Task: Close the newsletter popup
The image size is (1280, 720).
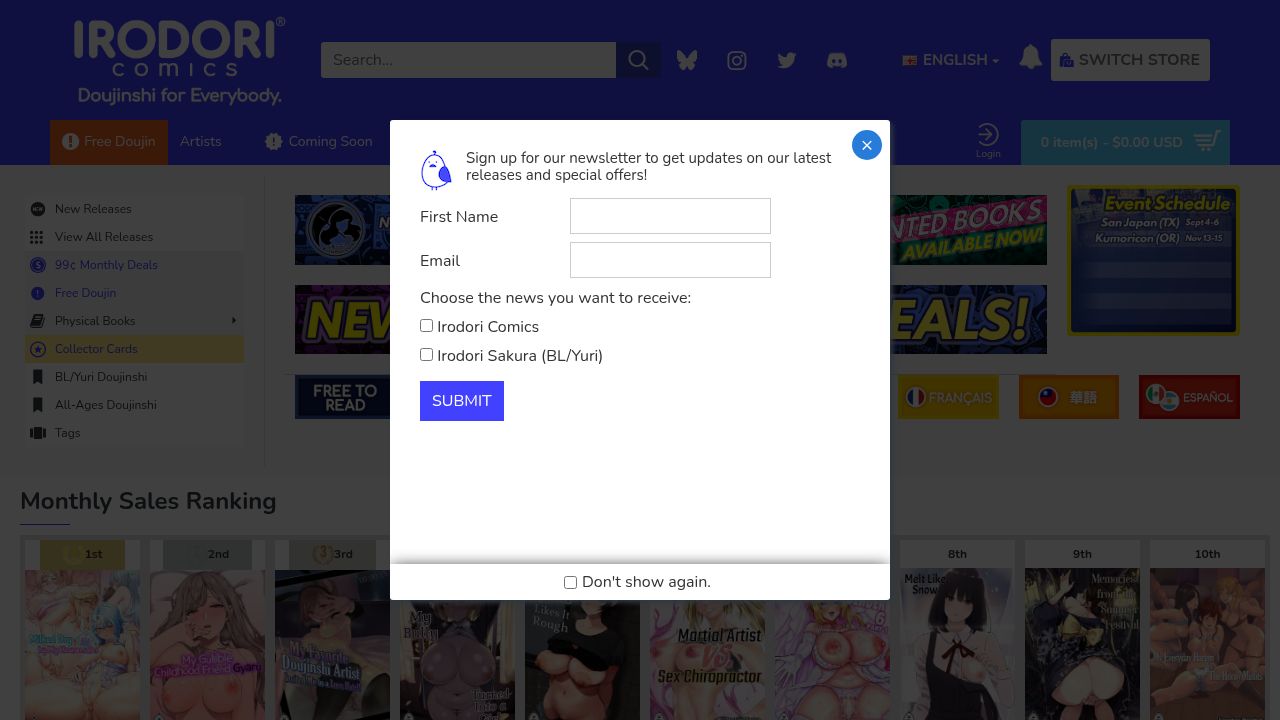Action: [867, 145]
